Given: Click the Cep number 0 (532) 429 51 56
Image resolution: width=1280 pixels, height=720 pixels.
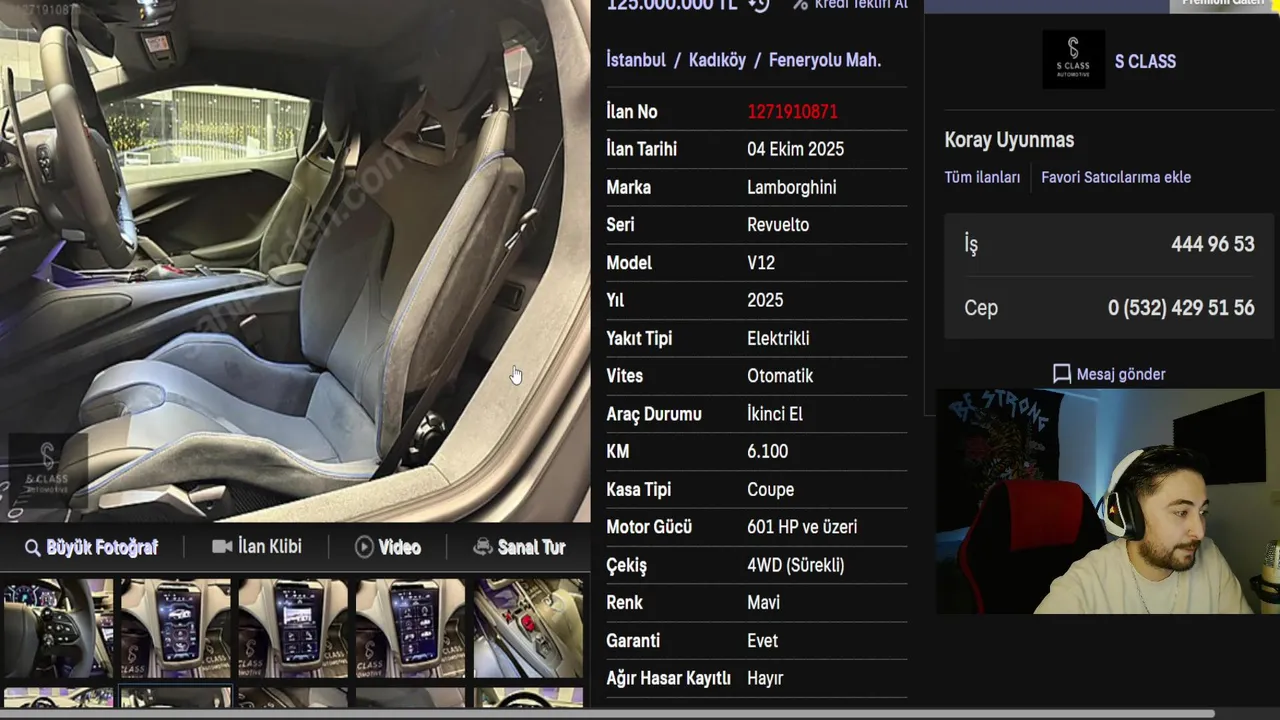Looking at the screenshot, I should pos(1181,308).
